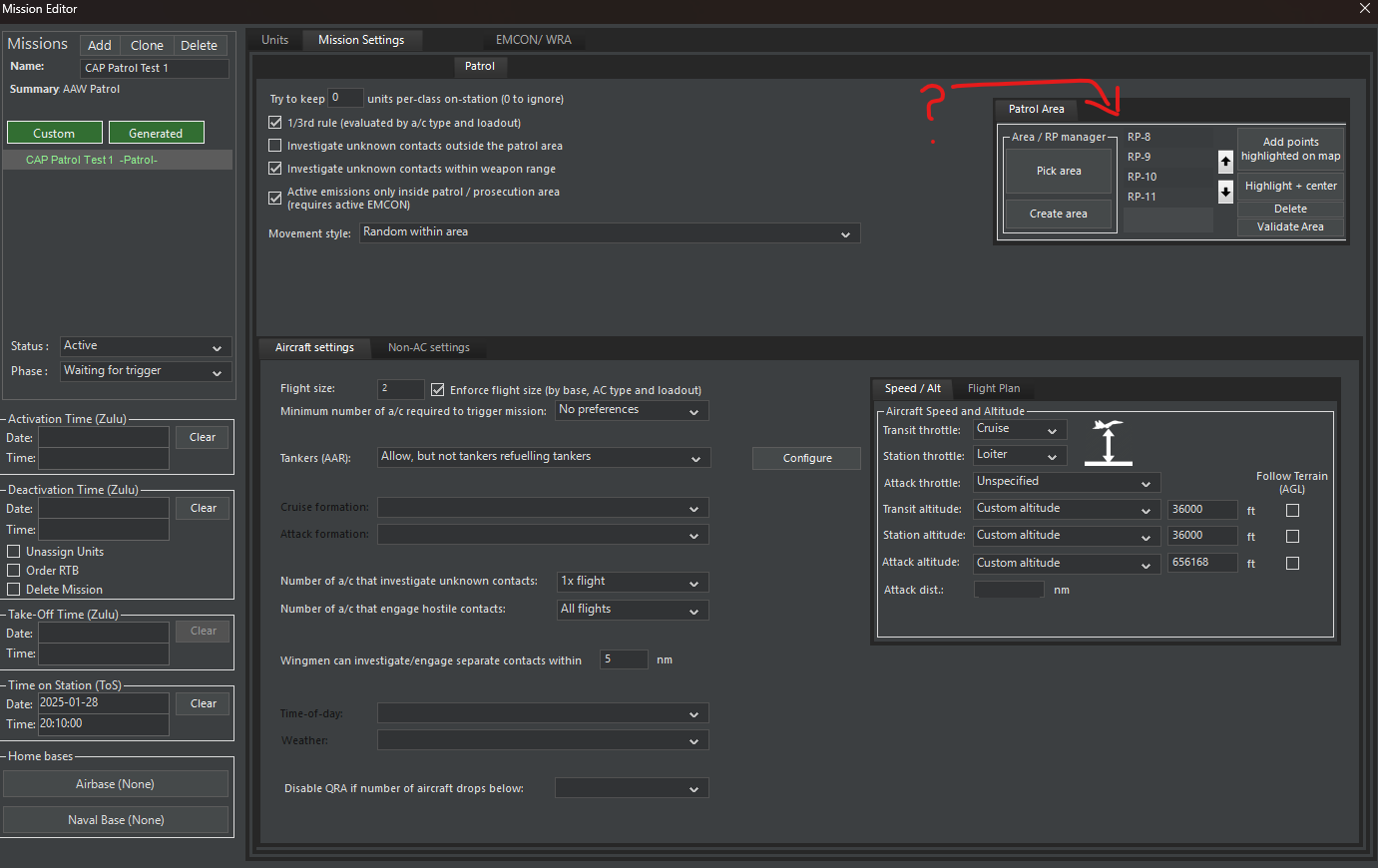This screenshot has height=868, width=1378.
Task: Toggle Enforce flight size checkbox
Action: (x=437, y=390)
